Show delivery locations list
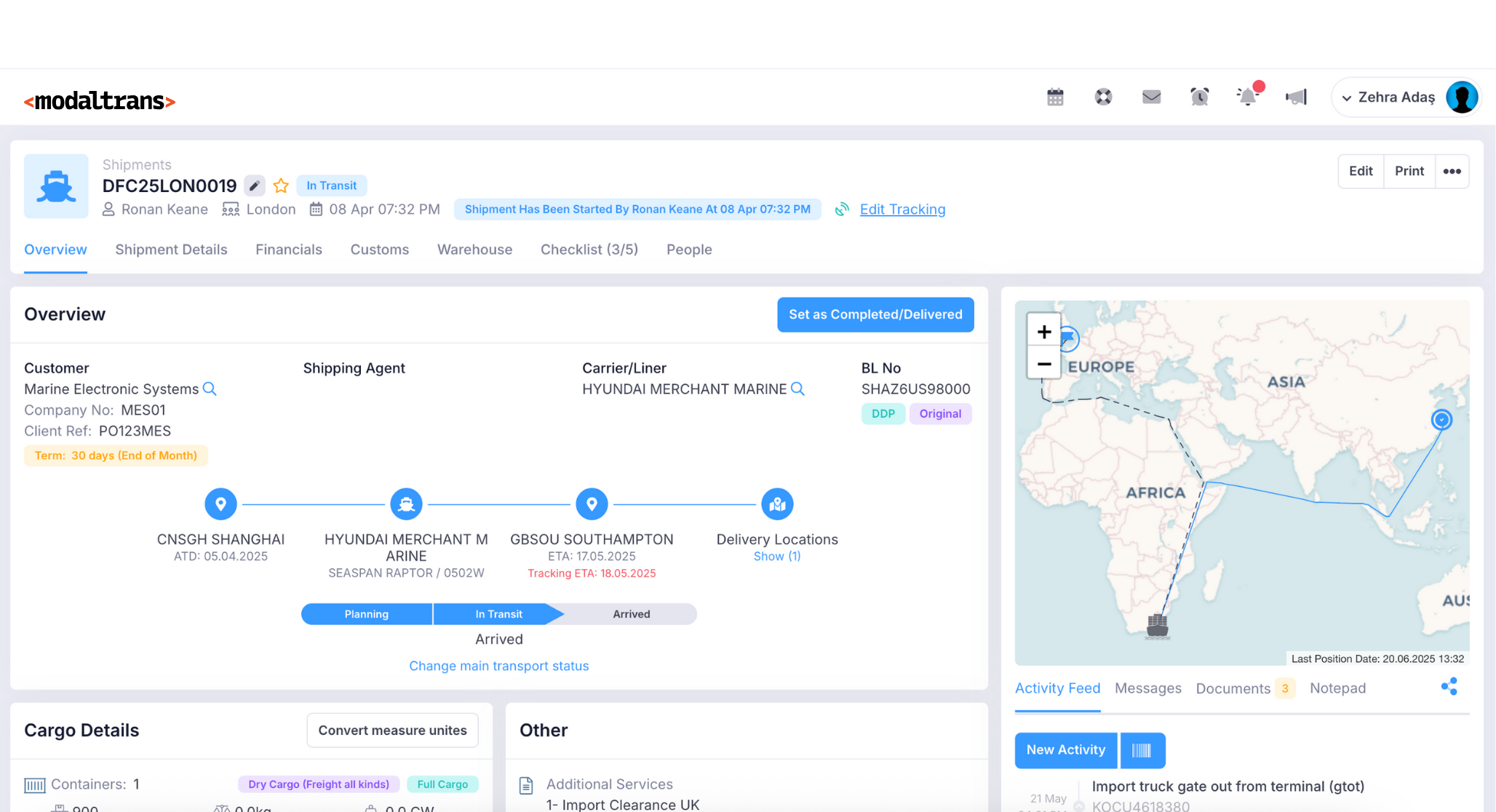The width and height of the screenshot is (1496, 812). point(776,556)
